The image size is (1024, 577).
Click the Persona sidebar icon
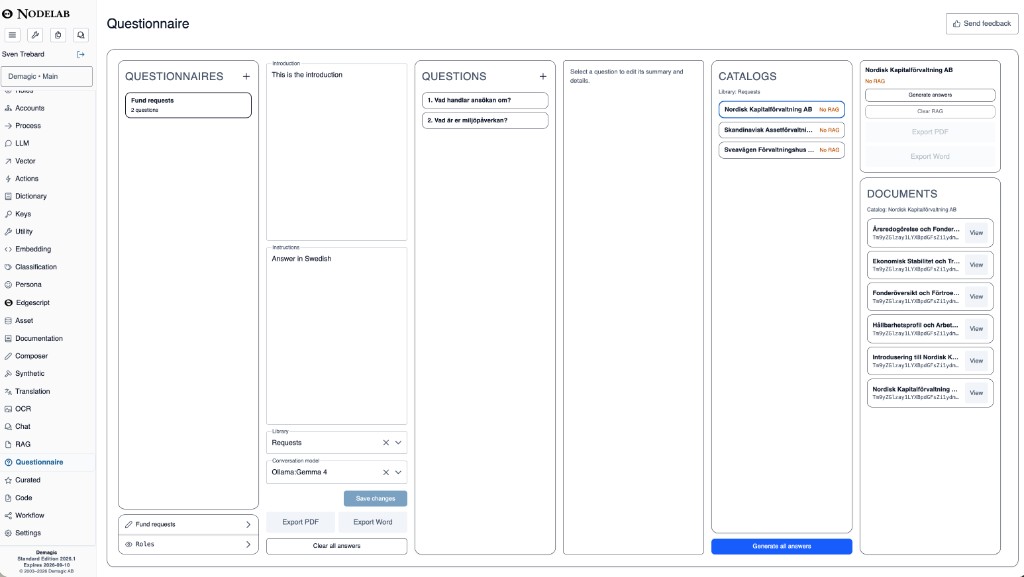(8, 285)
